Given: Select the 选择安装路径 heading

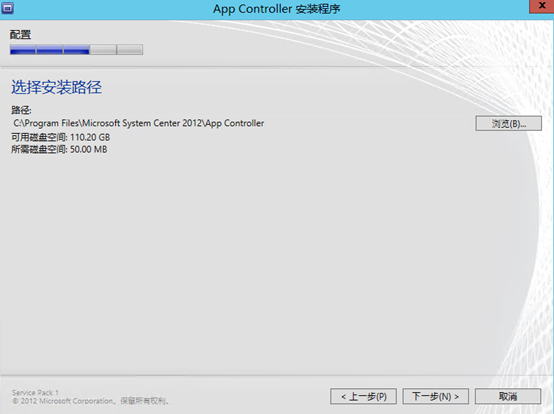Looking at the screenshot, I should (x=56, y=87).
